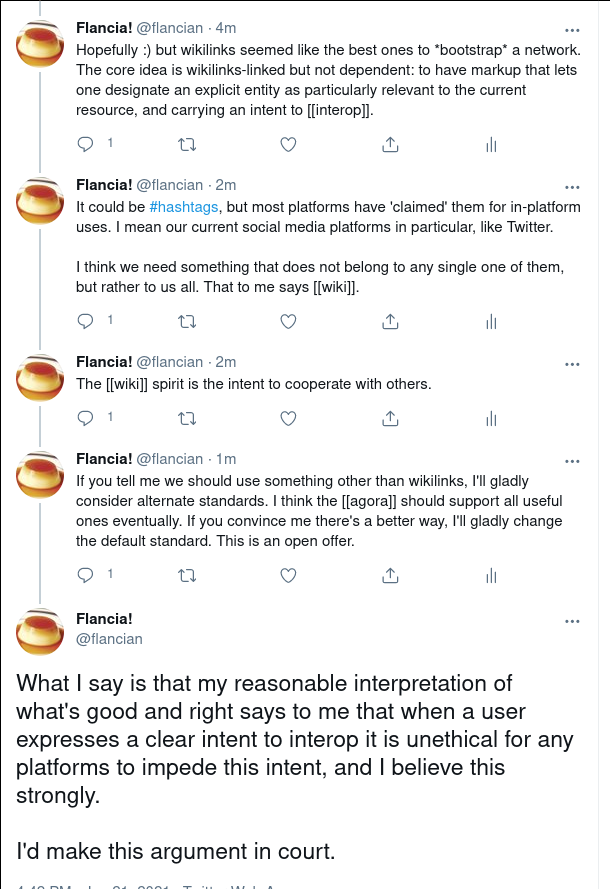Share the tweet about hashtags and platforms
The height and width of the screenshot is (889, 610).
click(x=390, y=322)
